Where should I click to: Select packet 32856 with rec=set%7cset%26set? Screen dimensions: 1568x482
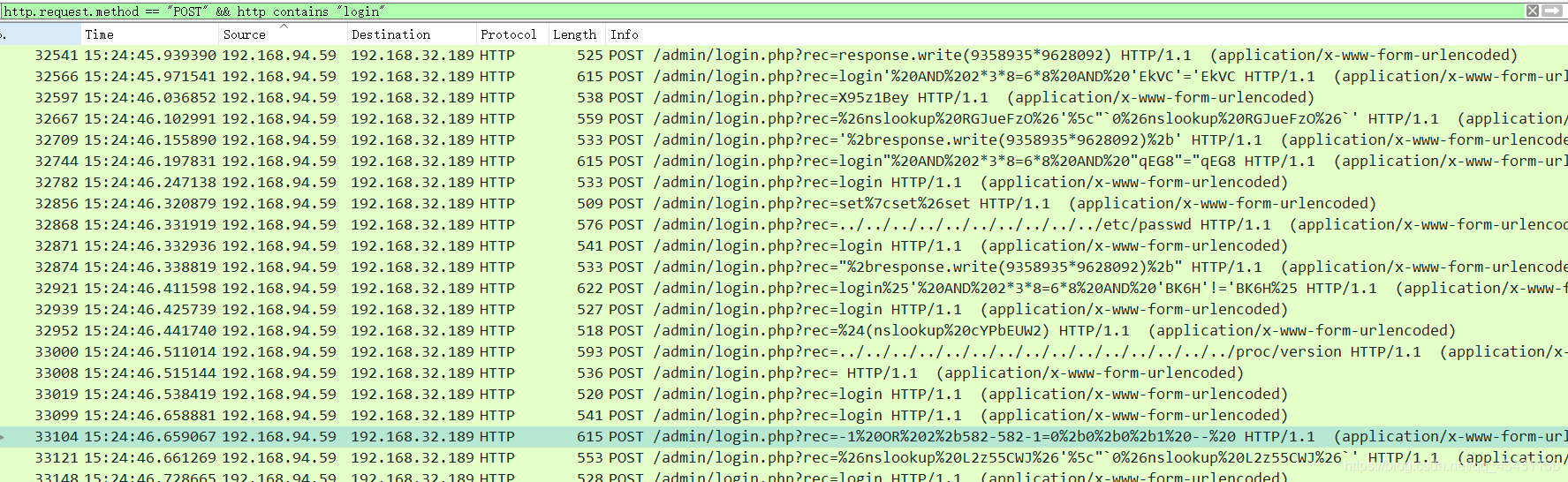pos(784,203)
